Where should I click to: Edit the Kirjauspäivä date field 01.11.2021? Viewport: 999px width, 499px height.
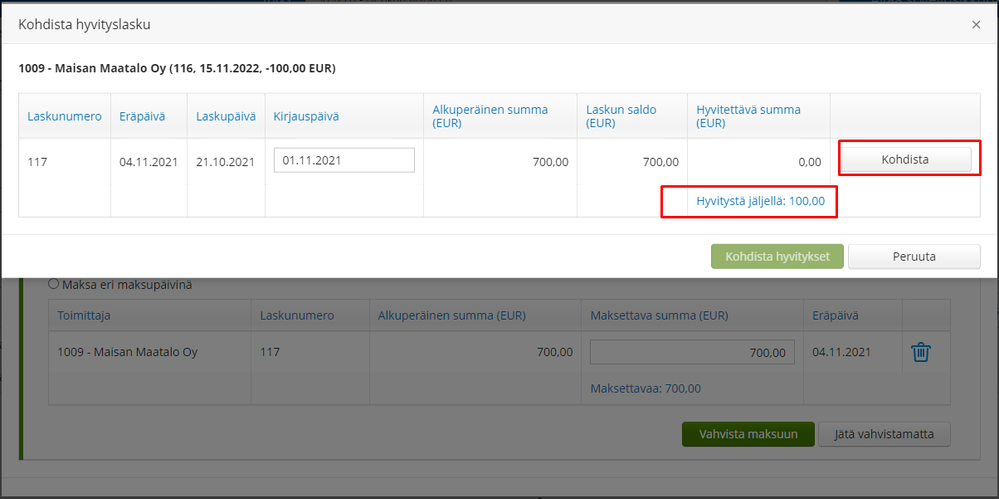coord(344,160)
